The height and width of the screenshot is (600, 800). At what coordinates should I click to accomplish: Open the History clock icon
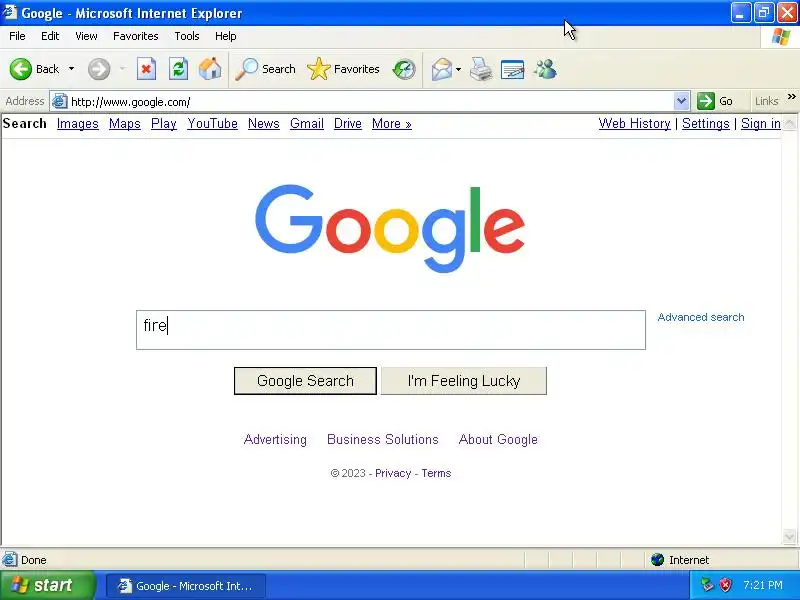(404, 69)
